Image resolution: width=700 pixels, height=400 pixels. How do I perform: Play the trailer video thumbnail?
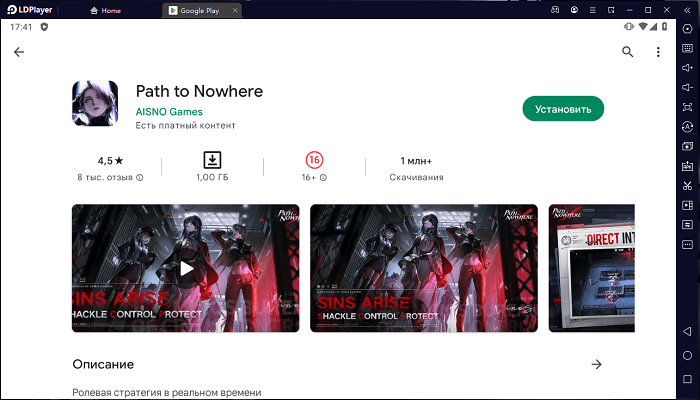186,268
